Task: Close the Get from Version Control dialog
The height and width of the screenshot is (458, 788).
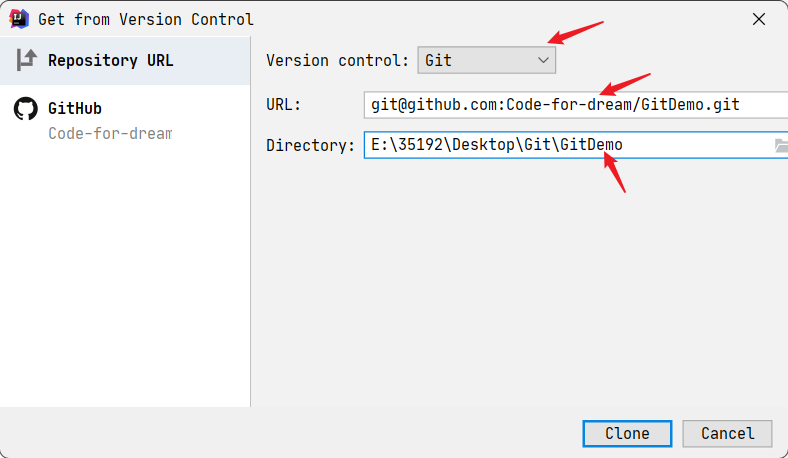Action: 759,19
